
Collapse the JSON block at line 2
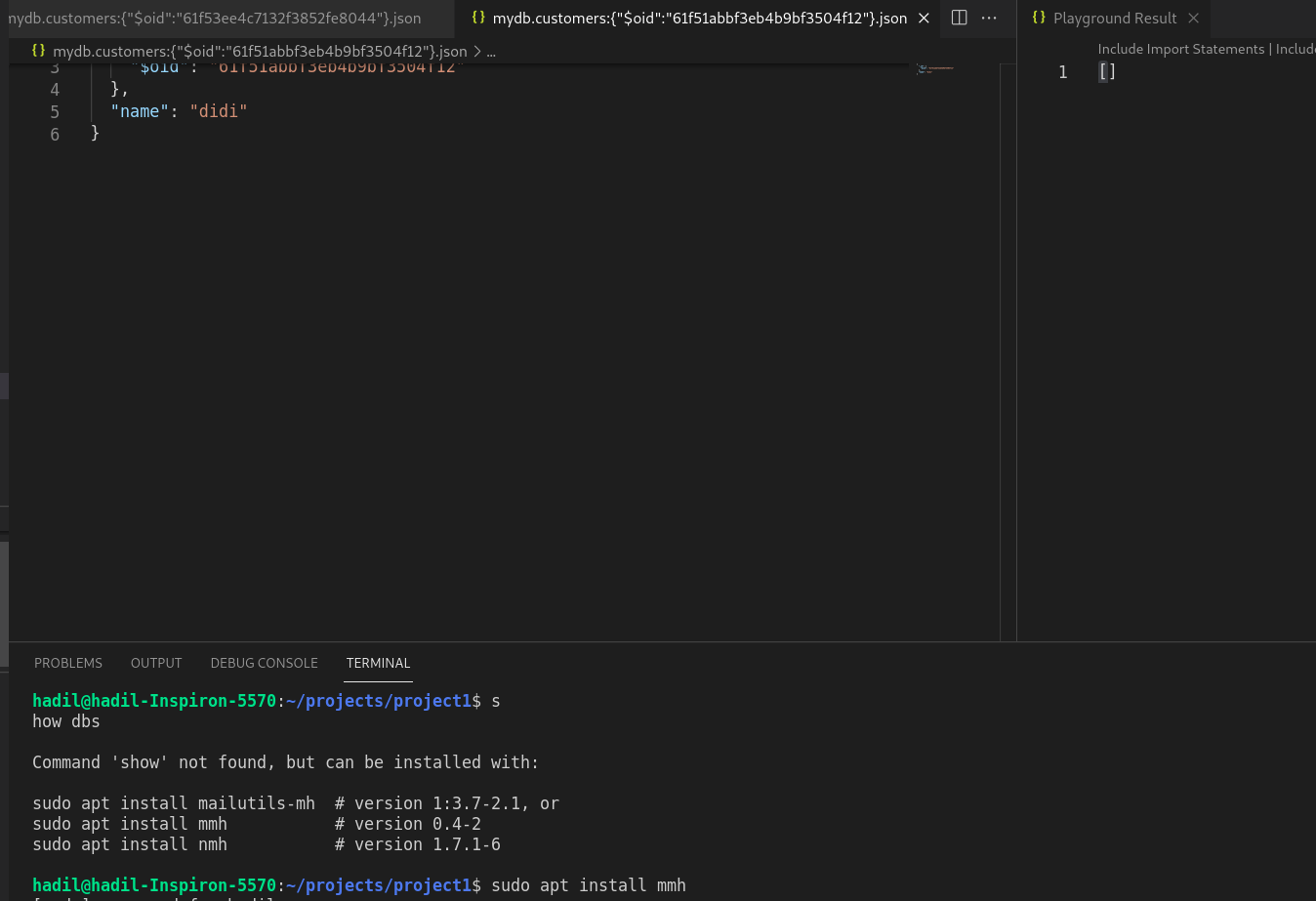pyautogui.click(x=79, y=44)
